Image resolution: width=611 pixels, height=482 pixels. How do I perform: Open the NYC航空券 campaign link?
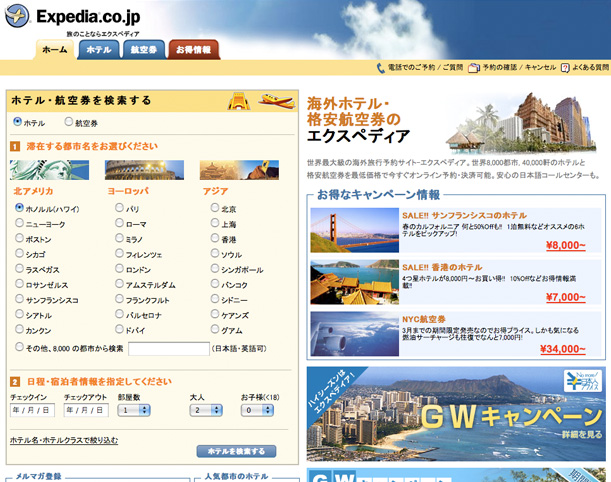coord(424,319)
